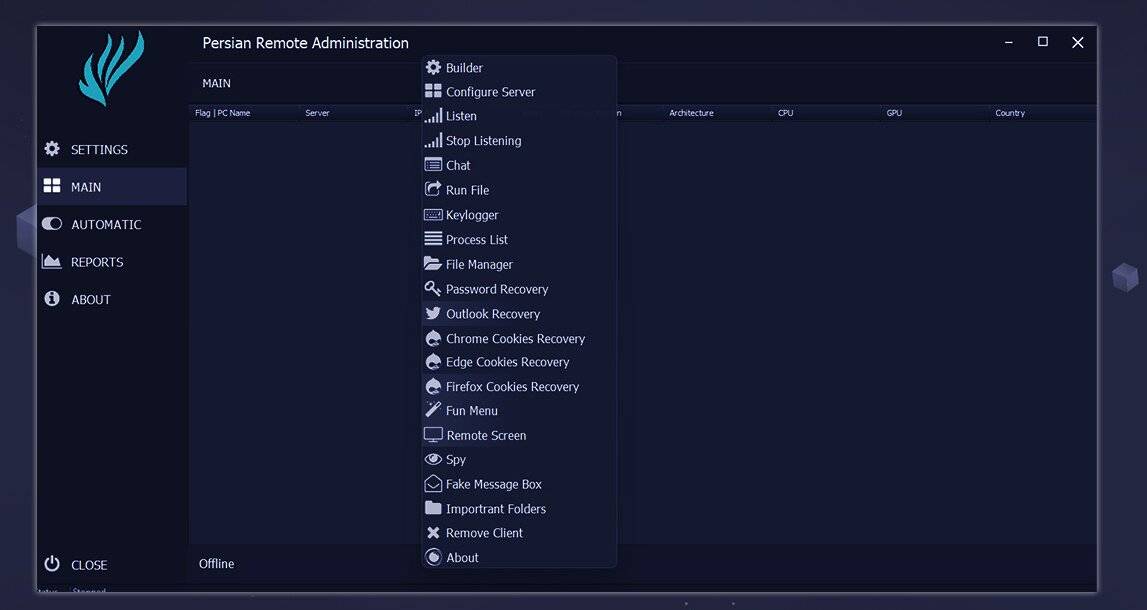The image size is (1147, 610).
Task: Click the CPU column header
Action: [x=786, y=113]
